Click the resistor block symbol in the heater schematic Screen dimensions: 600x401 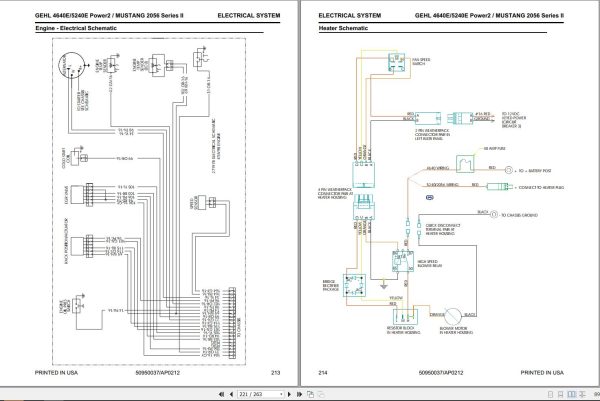[x=406, y=316]
